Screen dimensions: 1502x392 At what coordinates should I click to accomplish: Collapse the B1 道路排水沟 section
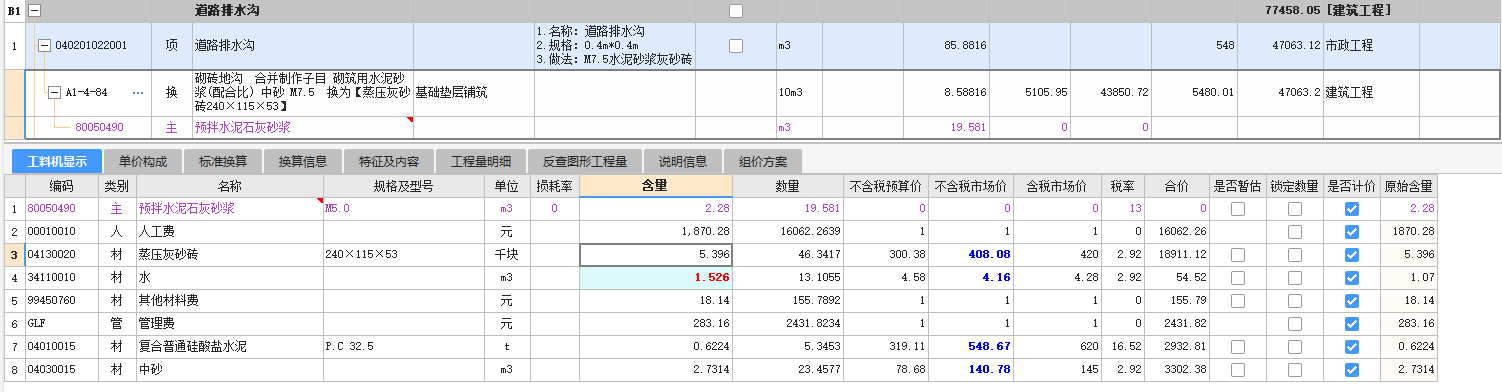35,11
